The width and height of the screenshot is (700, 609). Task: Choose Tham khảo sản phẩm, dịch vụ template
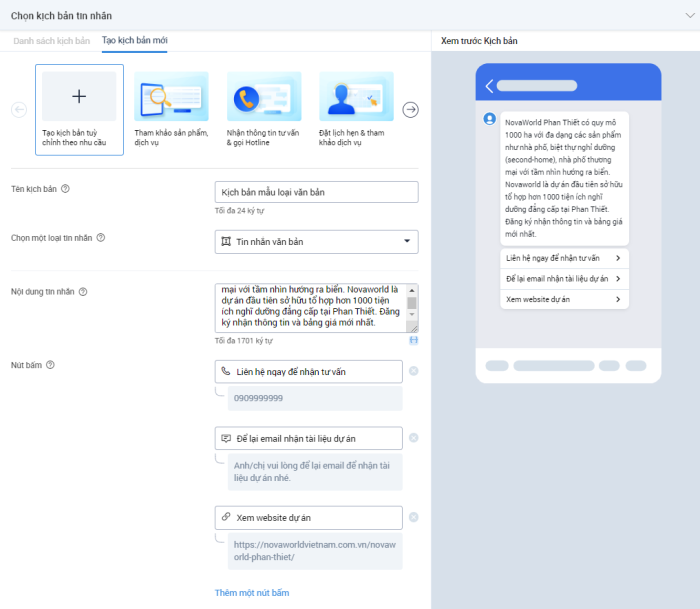click(x=171, y=110)
